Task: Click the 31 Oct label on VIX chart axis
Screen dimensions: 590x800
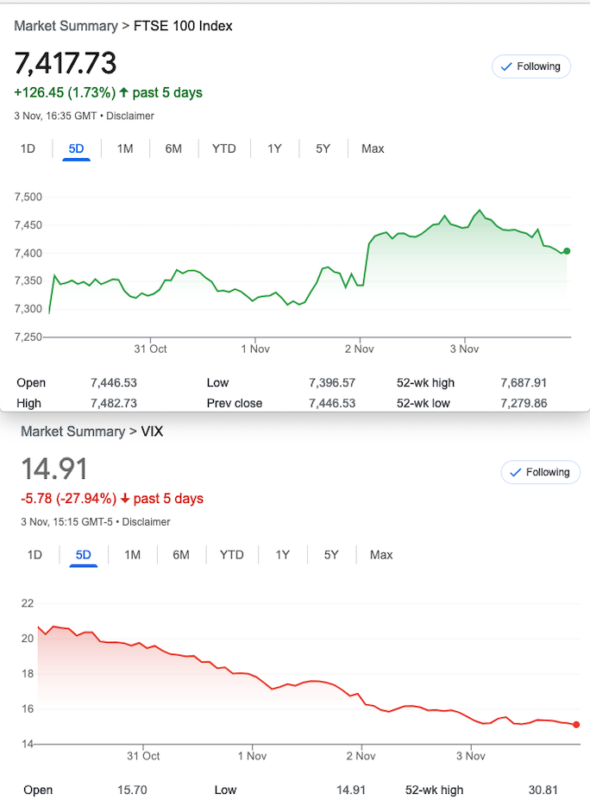Action: 143,756
